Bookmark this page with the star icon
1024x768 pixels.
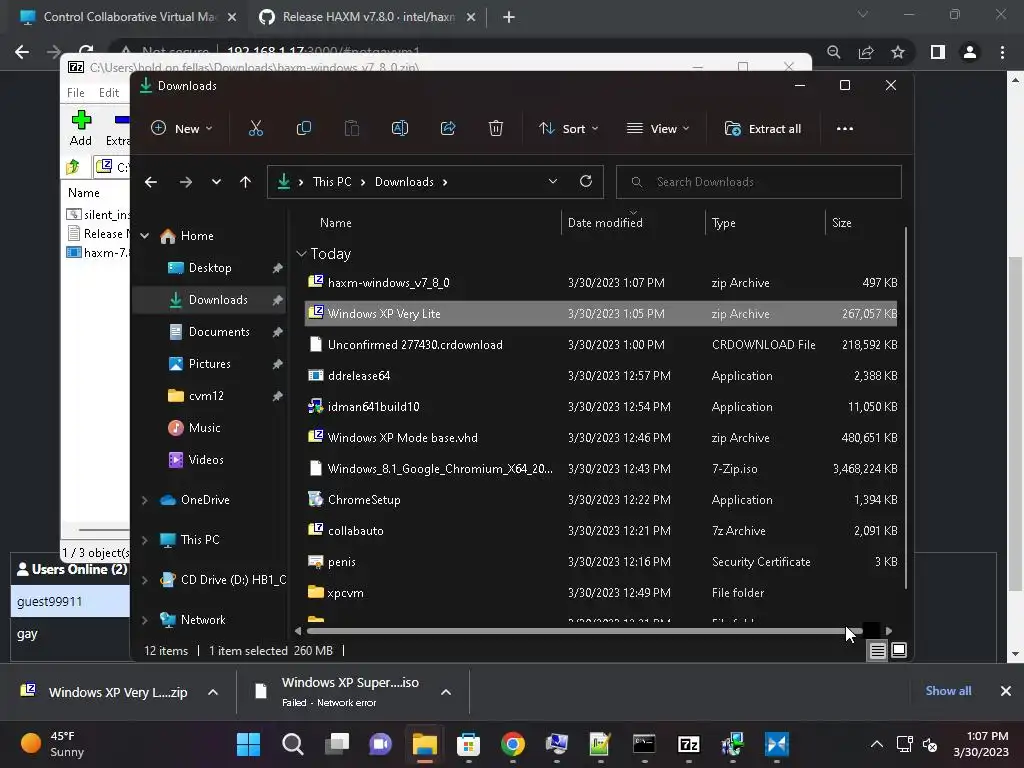click(x=898, y=52)
